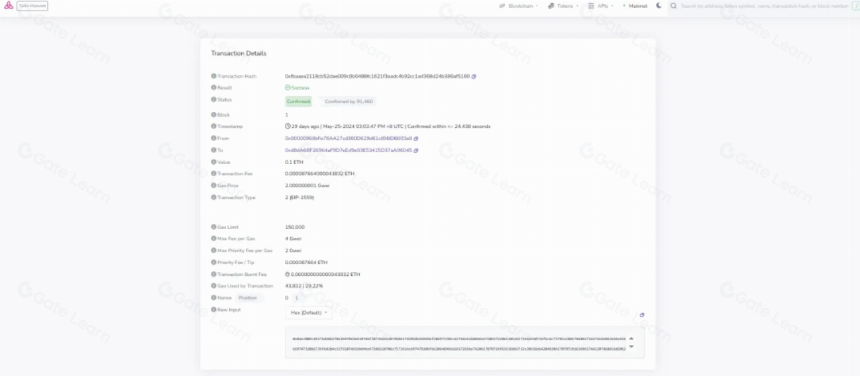Image resolution: width=860 pixels, height=376 pixels.
Task: Click info icon beside Priority Fee / Tip
Action: pyautogui.click(x=214, y=263)
